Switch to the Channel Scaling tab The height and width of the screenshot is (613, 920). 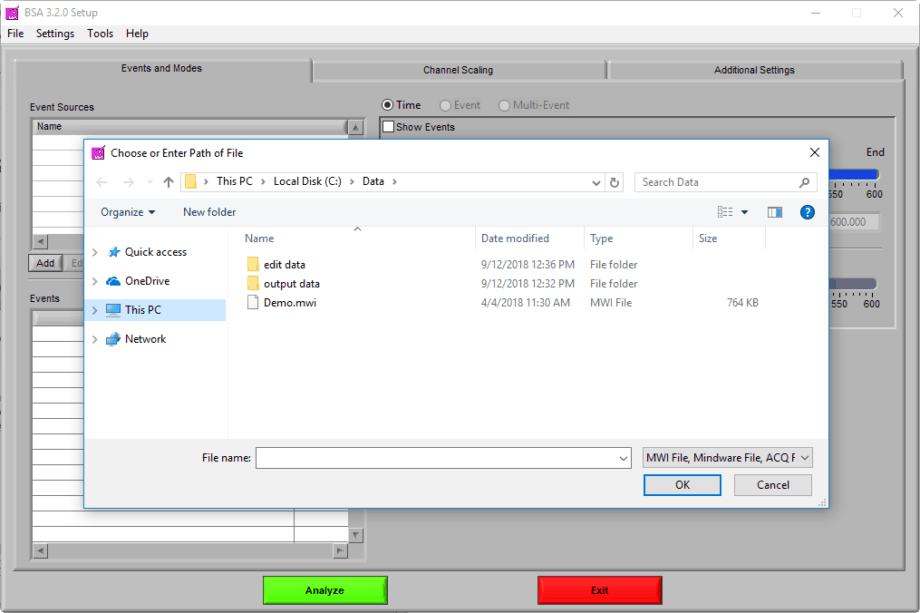[x=459, y=70]
